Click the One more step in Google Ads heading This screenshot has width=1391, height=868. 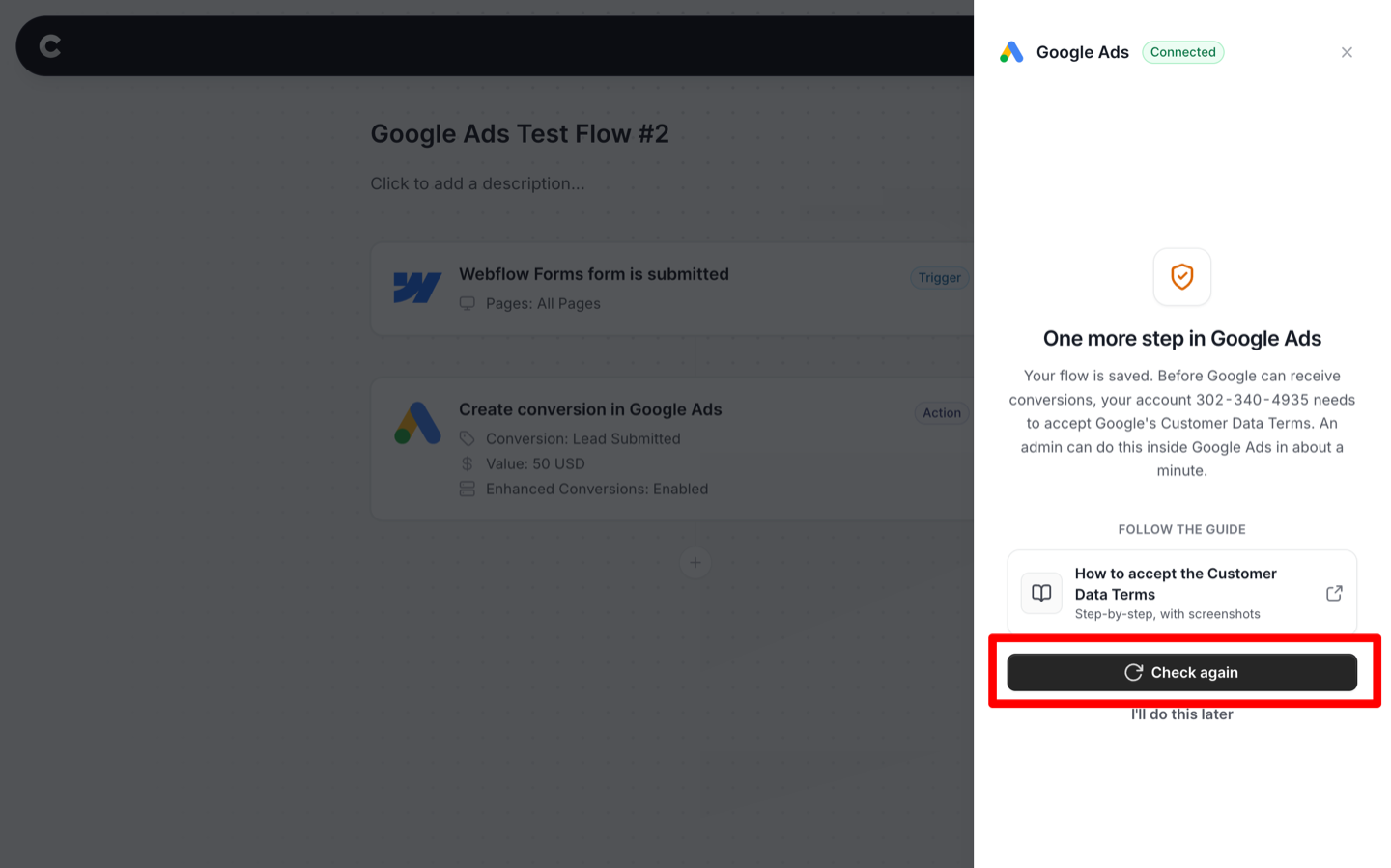click(x=1181, y=339)
